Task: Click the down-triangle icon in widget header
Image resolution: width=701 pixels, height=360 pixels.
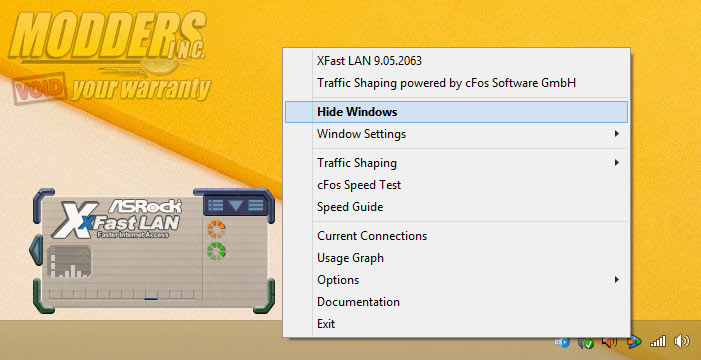Action: coord(236,206)
